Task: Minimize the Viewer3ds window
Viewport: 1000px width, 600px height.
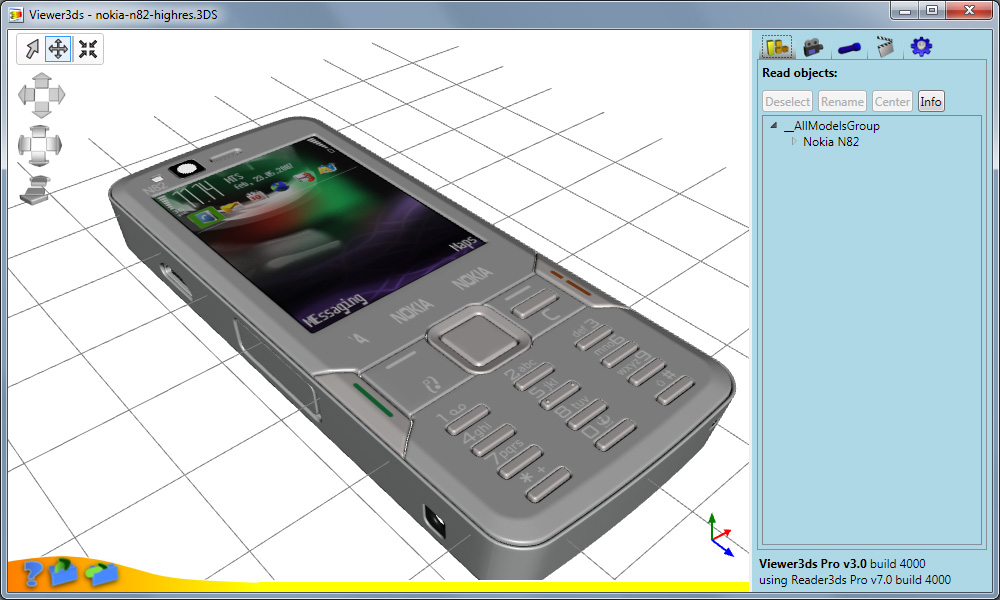Action: point(904,11)
